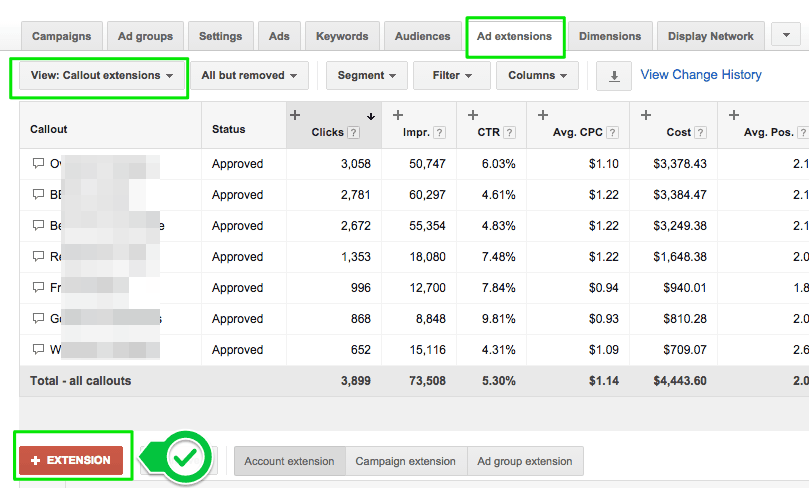Click plus icon above Impr. column
Screen dimensions: 809x488
(x=398, y=115)
